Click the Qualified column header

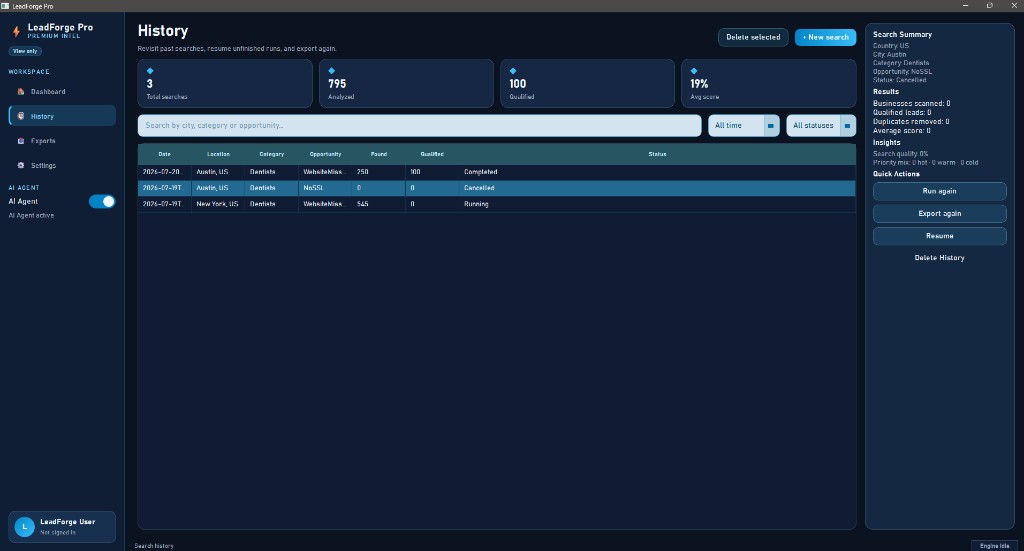432,154
